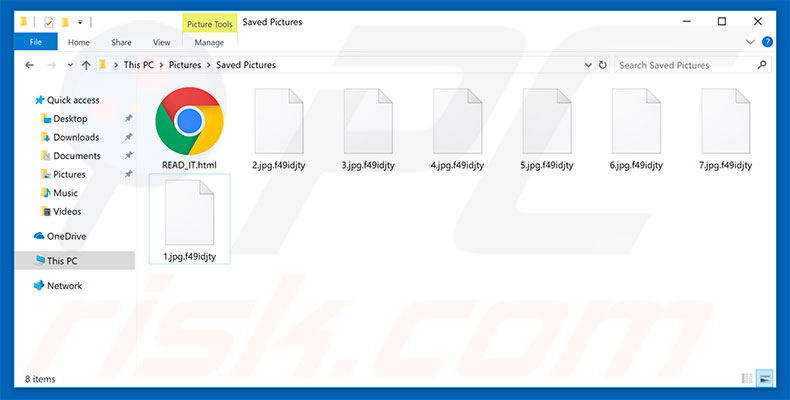Click the READ_IT.html file name label
The width and height of the screenshot is (790, 400).
[189, 165]
